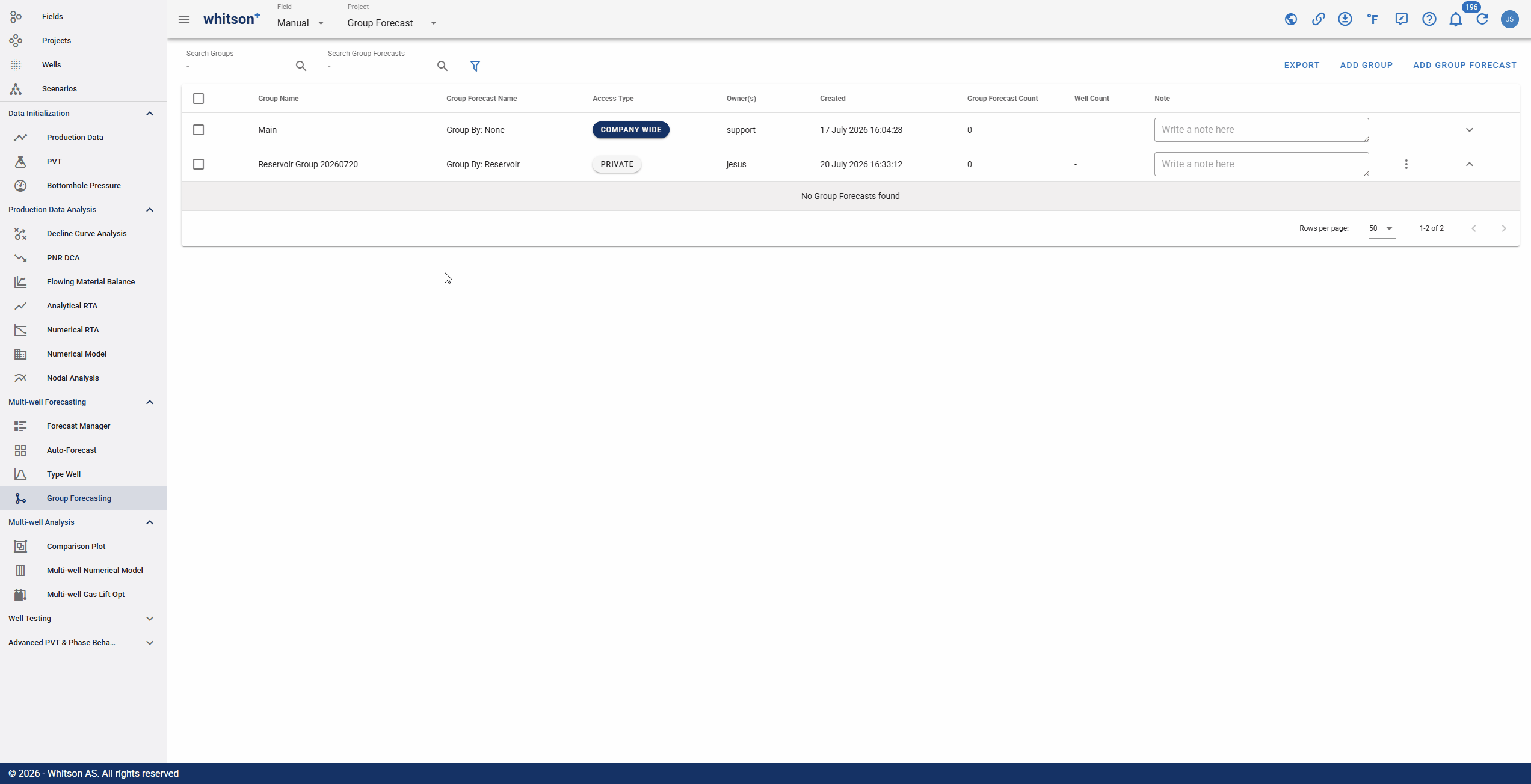1531x784 pixels.
Task: Click the PRIVATE access badge
Action: click(617, 164)
